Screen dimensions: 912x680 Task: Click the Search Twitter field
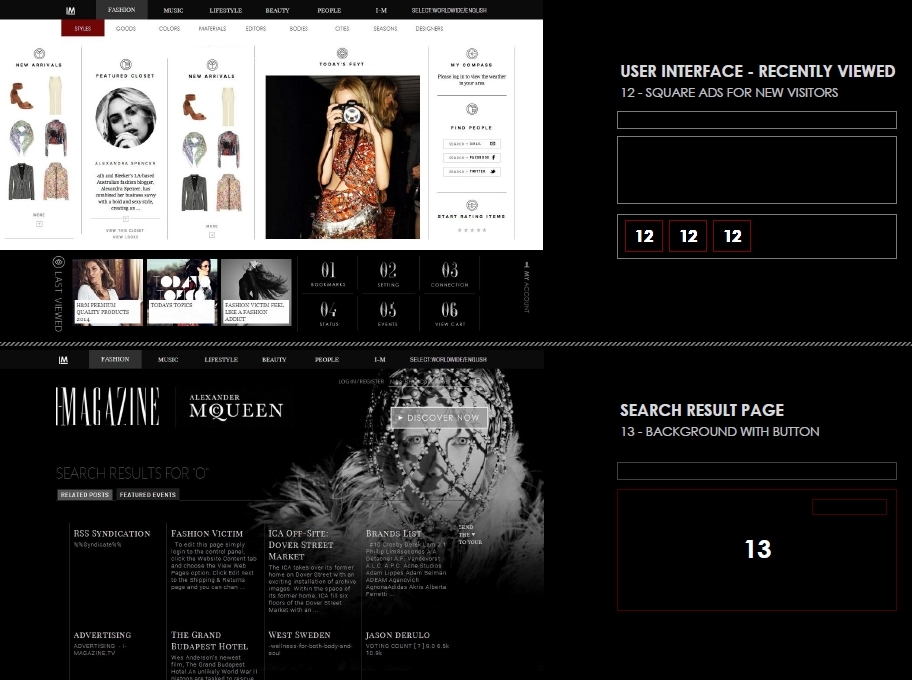472,172
